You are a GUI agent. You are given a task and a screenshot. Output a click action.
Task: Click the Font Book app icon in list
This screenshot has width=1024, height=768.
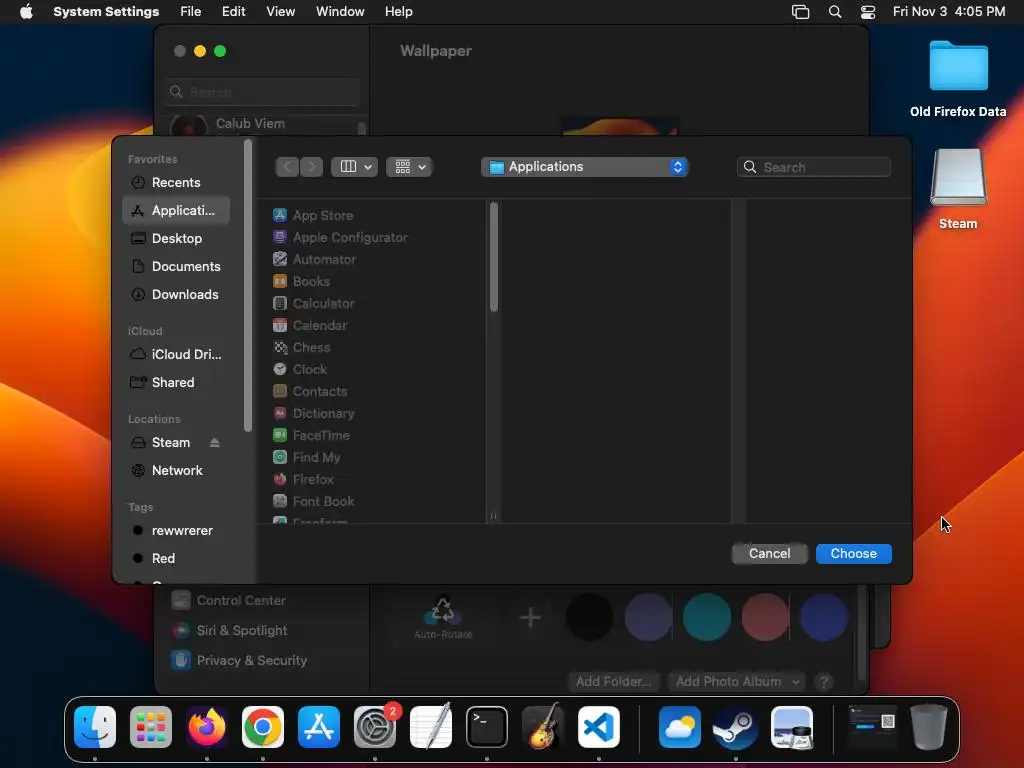280,501
